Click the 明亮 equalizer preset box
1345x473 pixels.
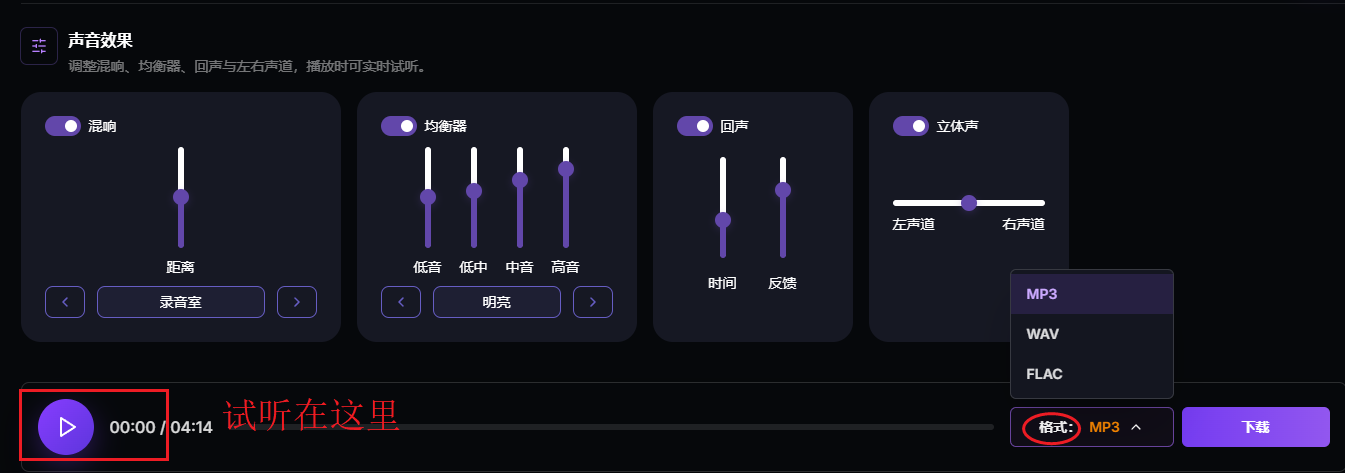click(497, 302)
